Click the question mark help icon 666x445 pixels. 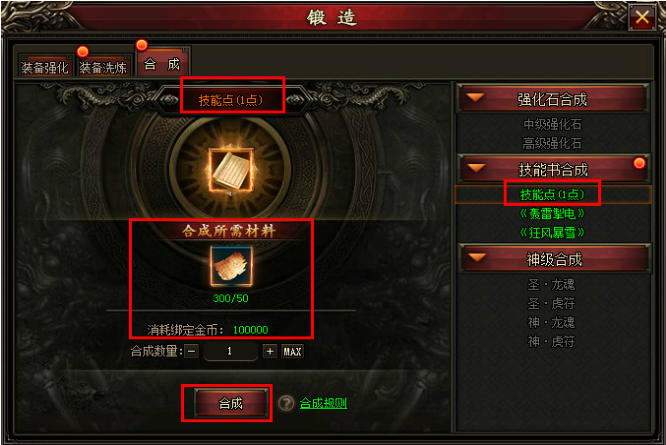click(286, 403)
